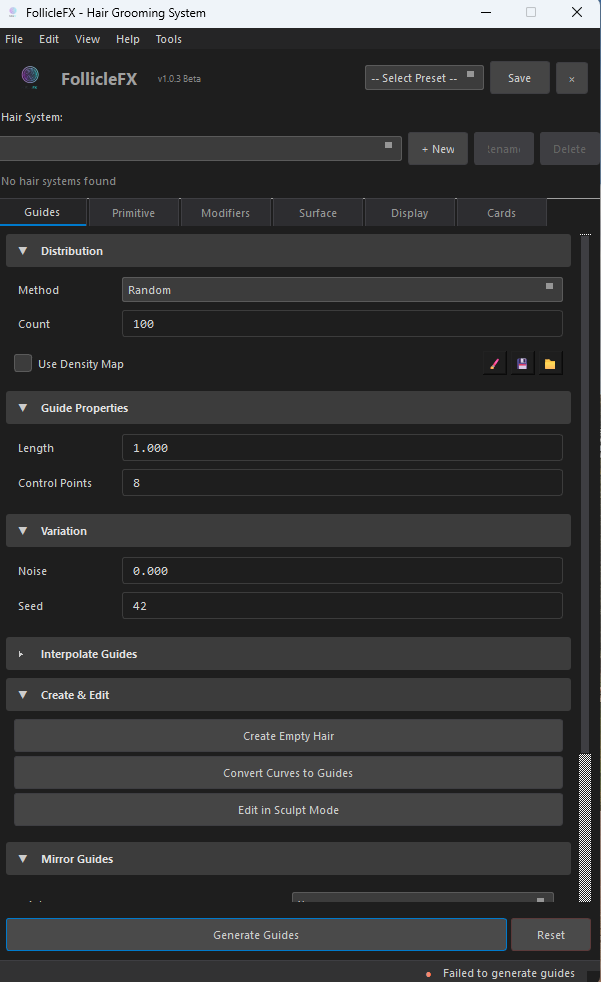Click the Generate Guides button

tap(256, 934)
